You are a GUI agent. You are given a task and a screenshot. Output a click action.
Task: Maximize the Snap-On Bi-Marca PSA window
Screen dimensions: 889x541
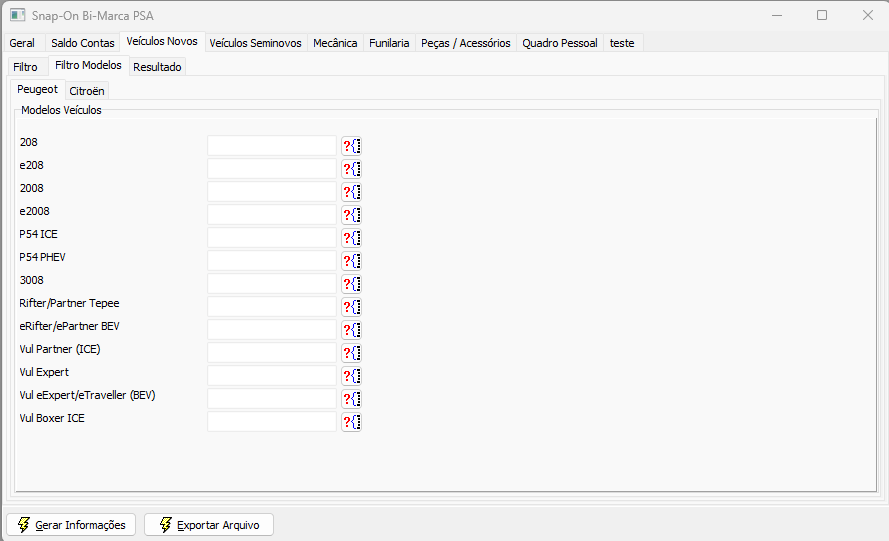point(822,15)
